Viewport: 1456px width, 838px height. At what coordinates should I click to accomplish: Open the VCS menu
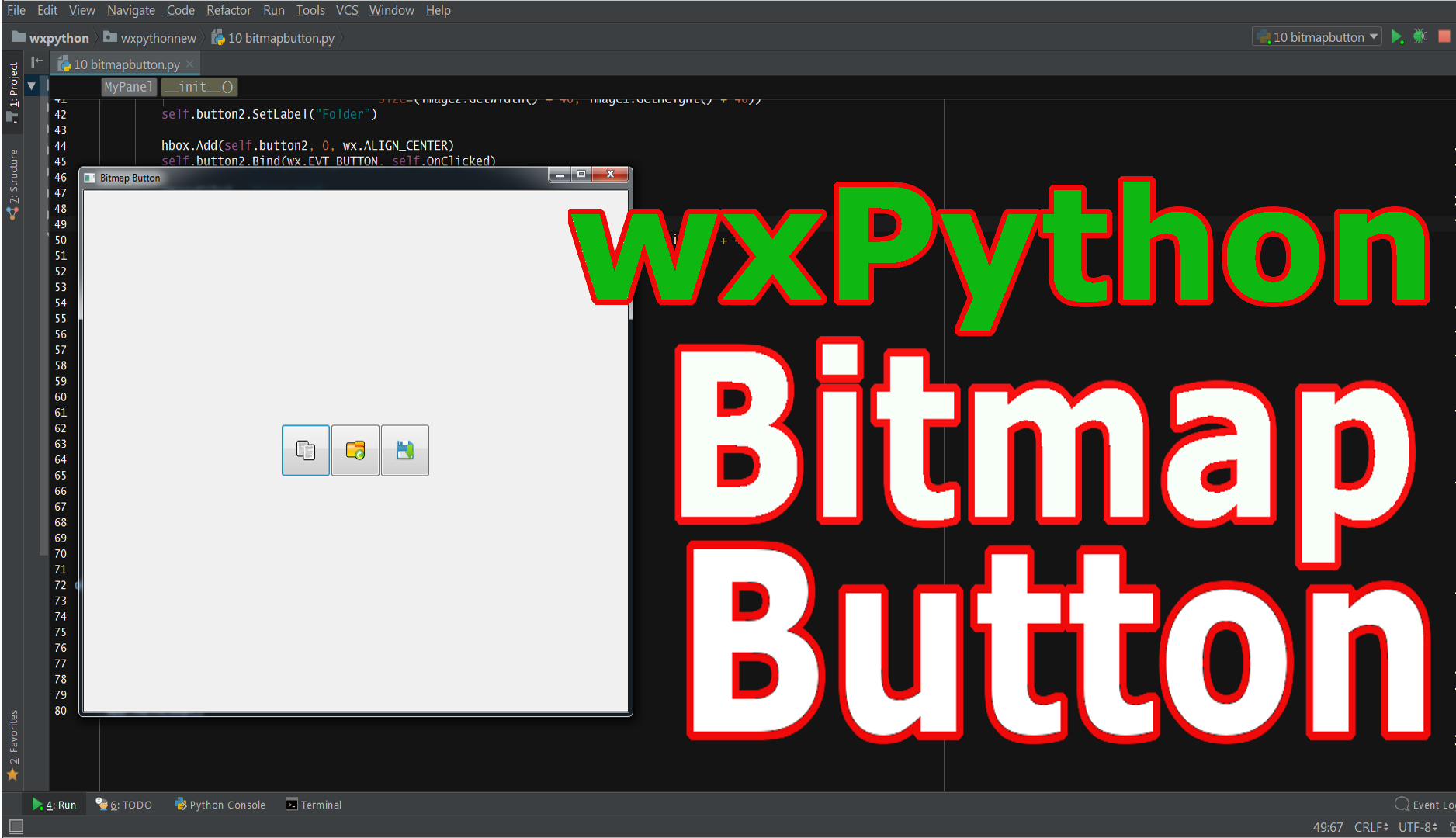pos(347,10)
